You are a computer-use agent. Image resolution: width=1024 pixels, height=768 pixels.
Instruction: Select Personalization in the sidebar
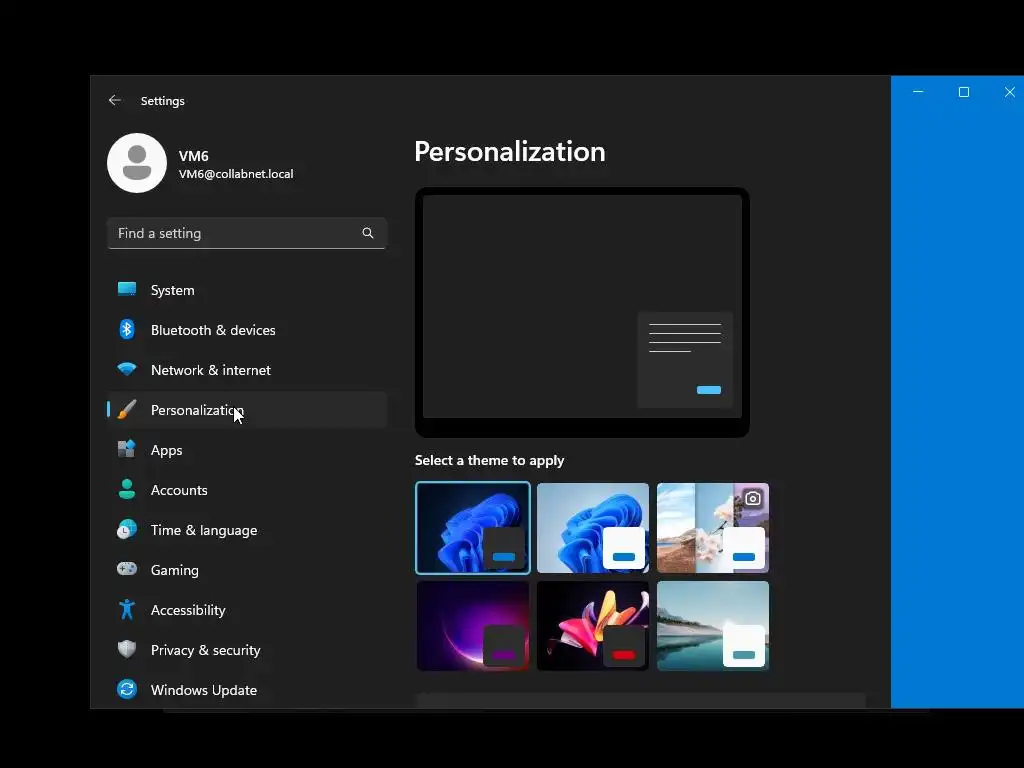click(x=247, y=410)
